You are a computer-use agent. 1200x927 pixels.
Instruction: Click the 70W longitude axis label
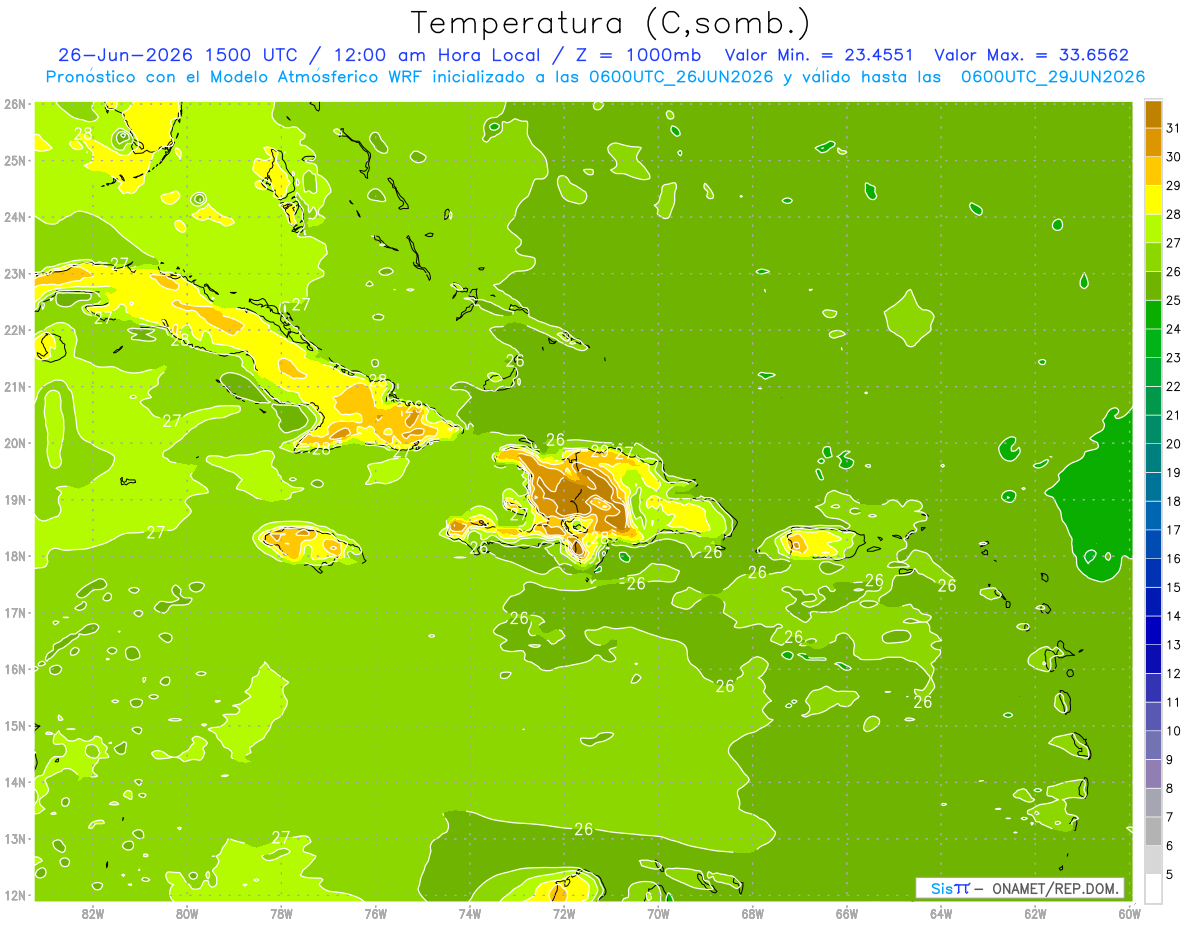[x=658, y=913]
